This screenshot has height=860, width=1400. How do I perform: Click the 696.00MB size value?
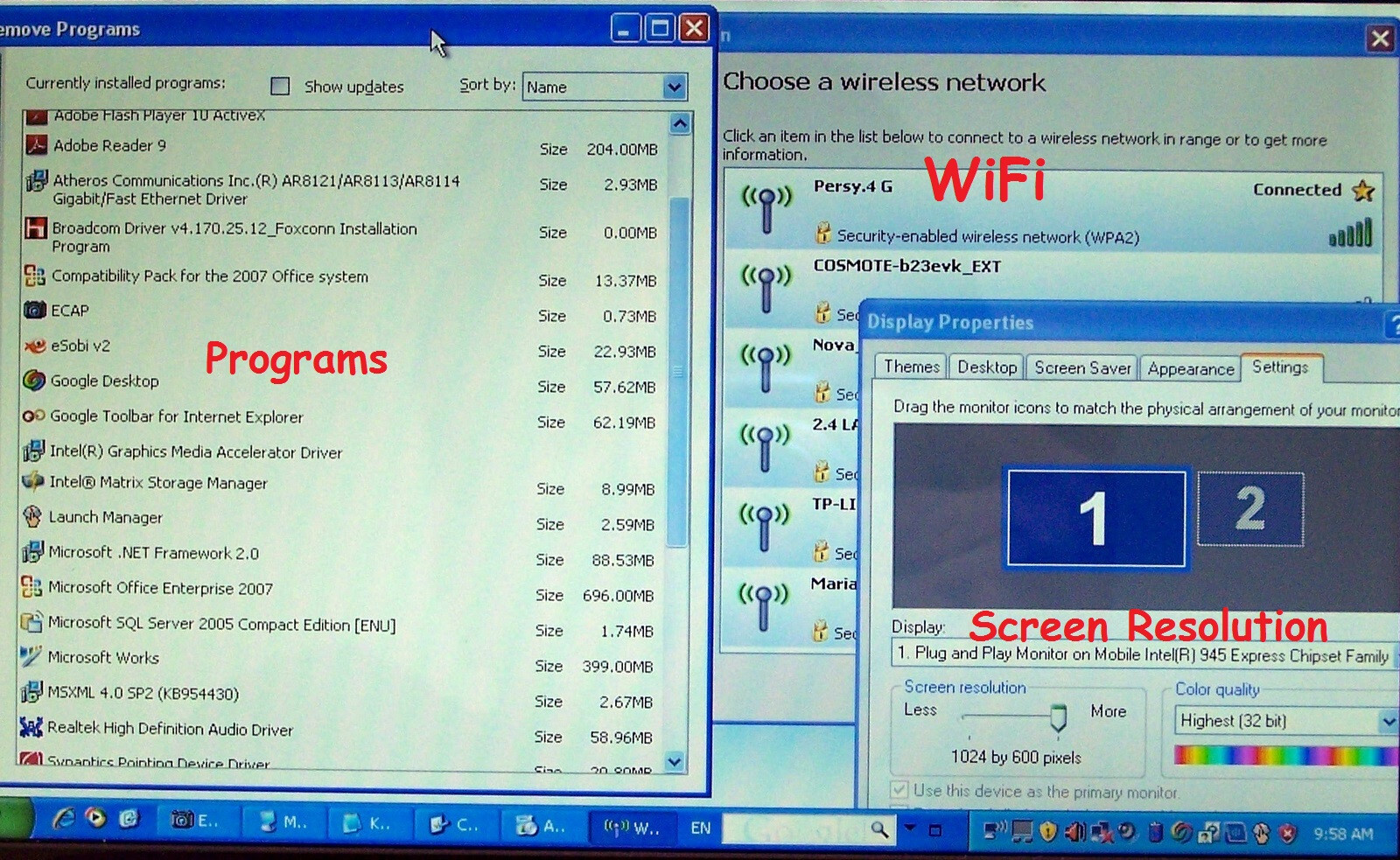pos(618,596)
